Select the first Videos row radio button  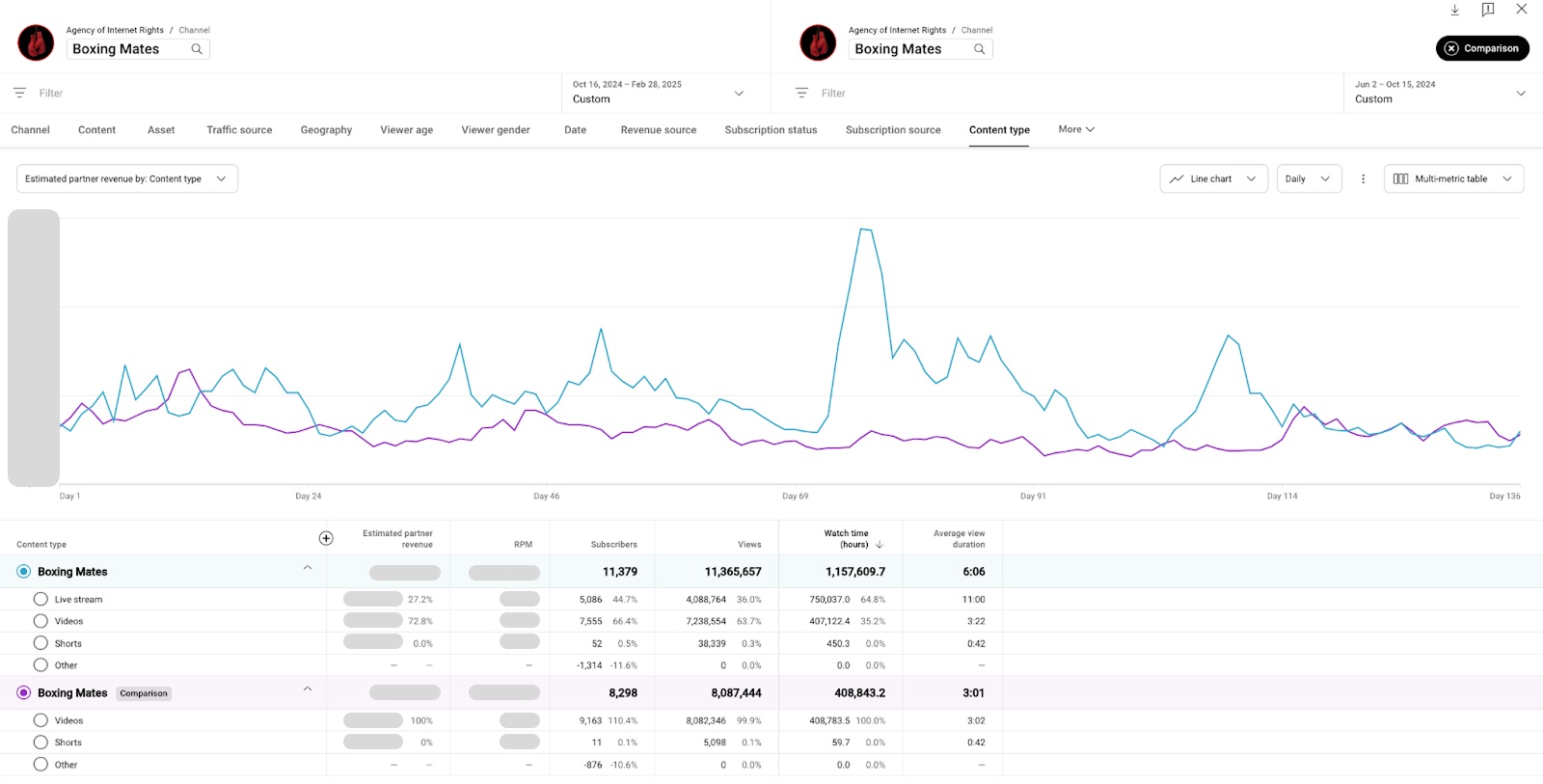(x=41, y=621)
